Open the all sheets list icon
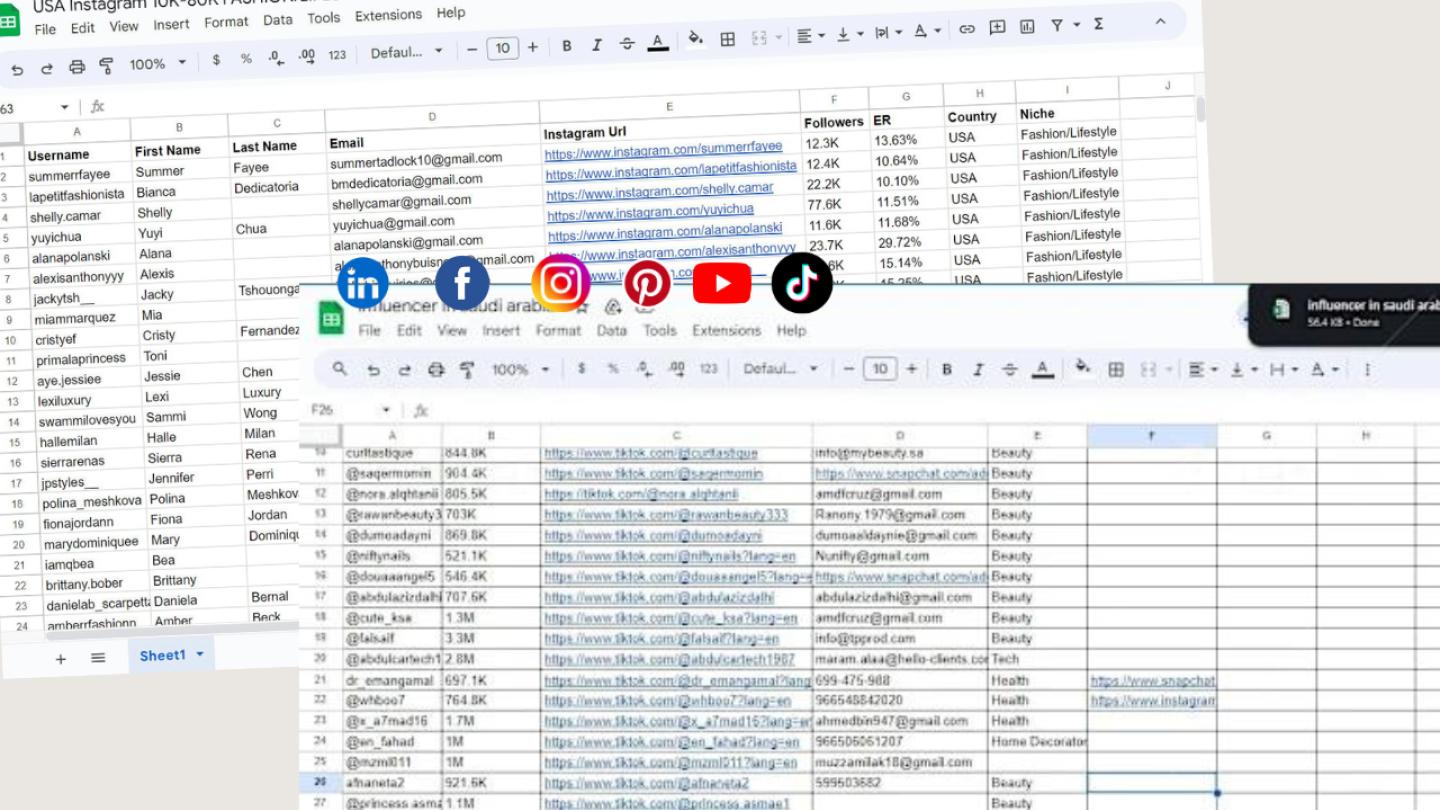Viewport: 1440px width, 810px height. click(98, 658)
